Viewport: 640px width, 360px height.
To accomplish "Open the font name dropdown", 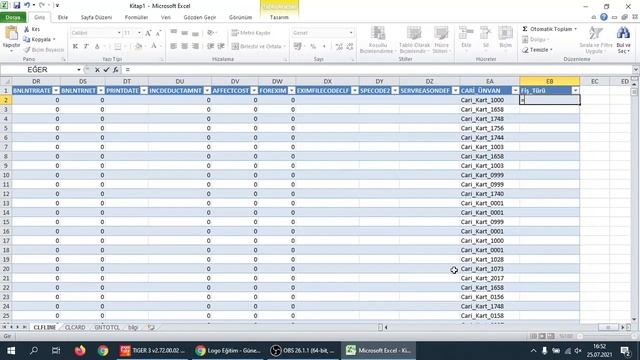I will pos(119,33).
